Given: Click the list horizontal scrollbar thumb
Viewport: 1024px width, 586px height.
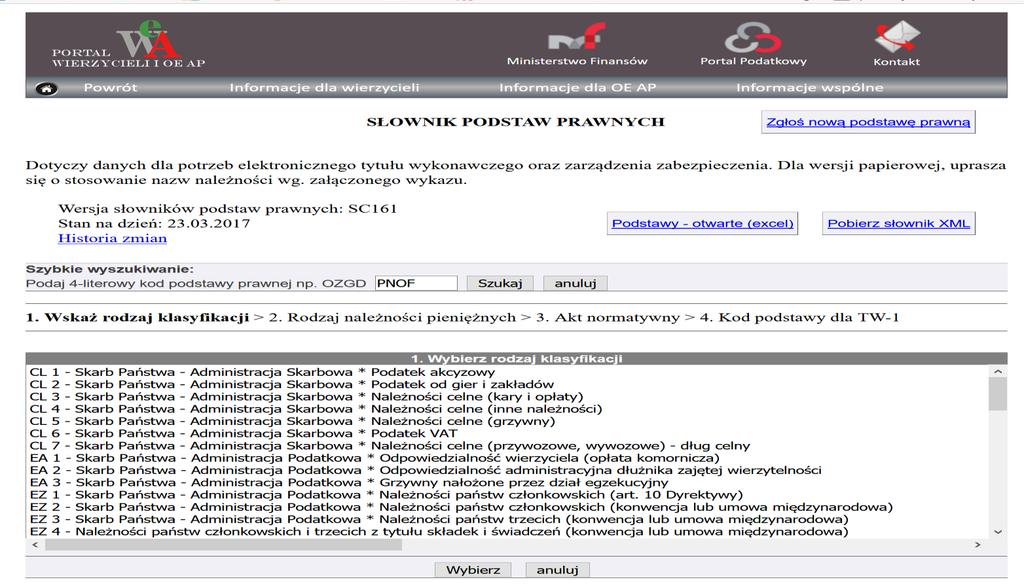Looking at the screenshot, I should [x=223, y=545].
